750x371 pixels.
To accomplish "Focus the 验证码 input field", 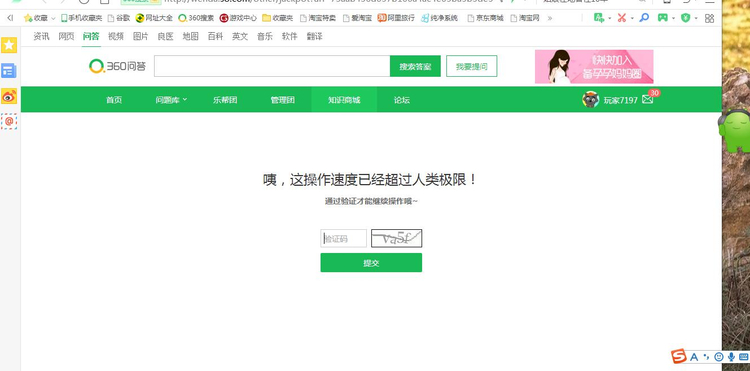I will click(343, 239).
